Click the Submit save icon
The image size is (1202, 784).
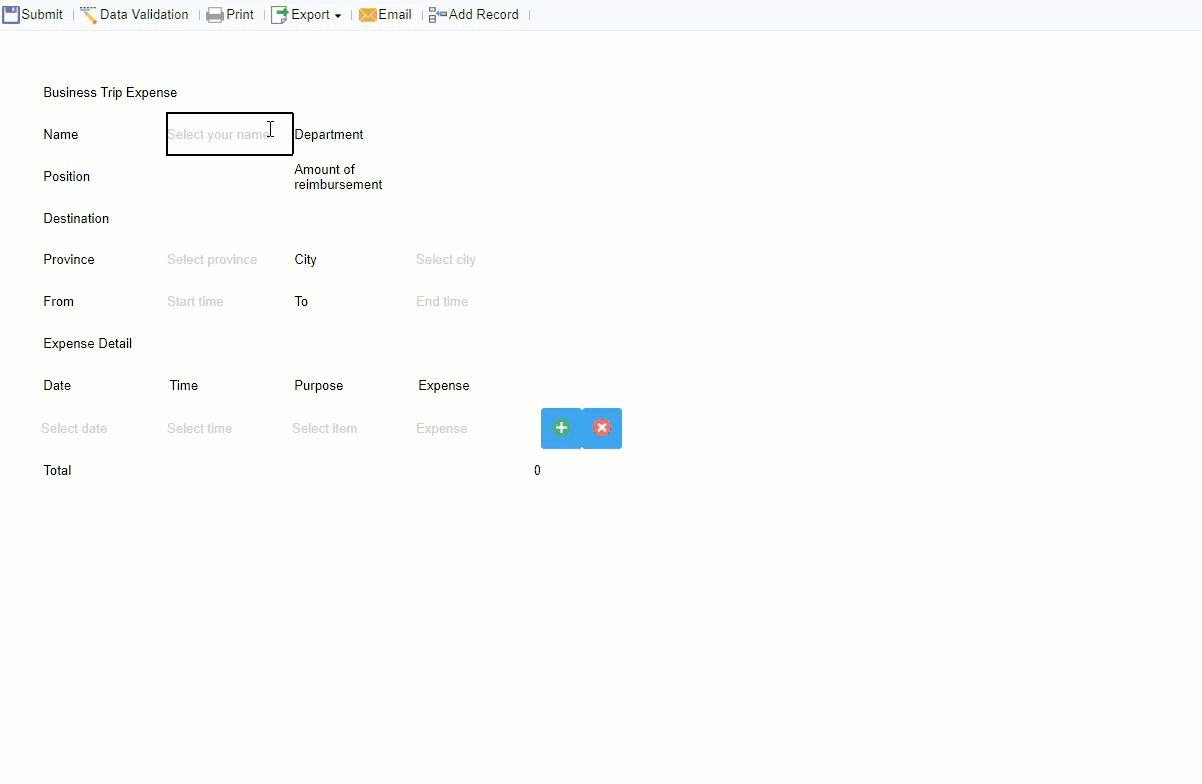point(10,15)
